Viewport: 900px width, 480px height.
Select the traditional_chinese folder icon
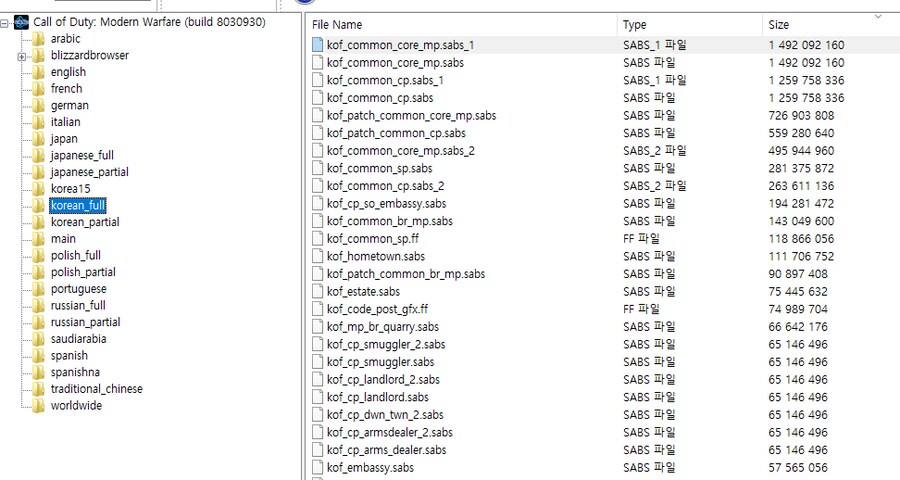pyautogui.click(x=38, y=389)
